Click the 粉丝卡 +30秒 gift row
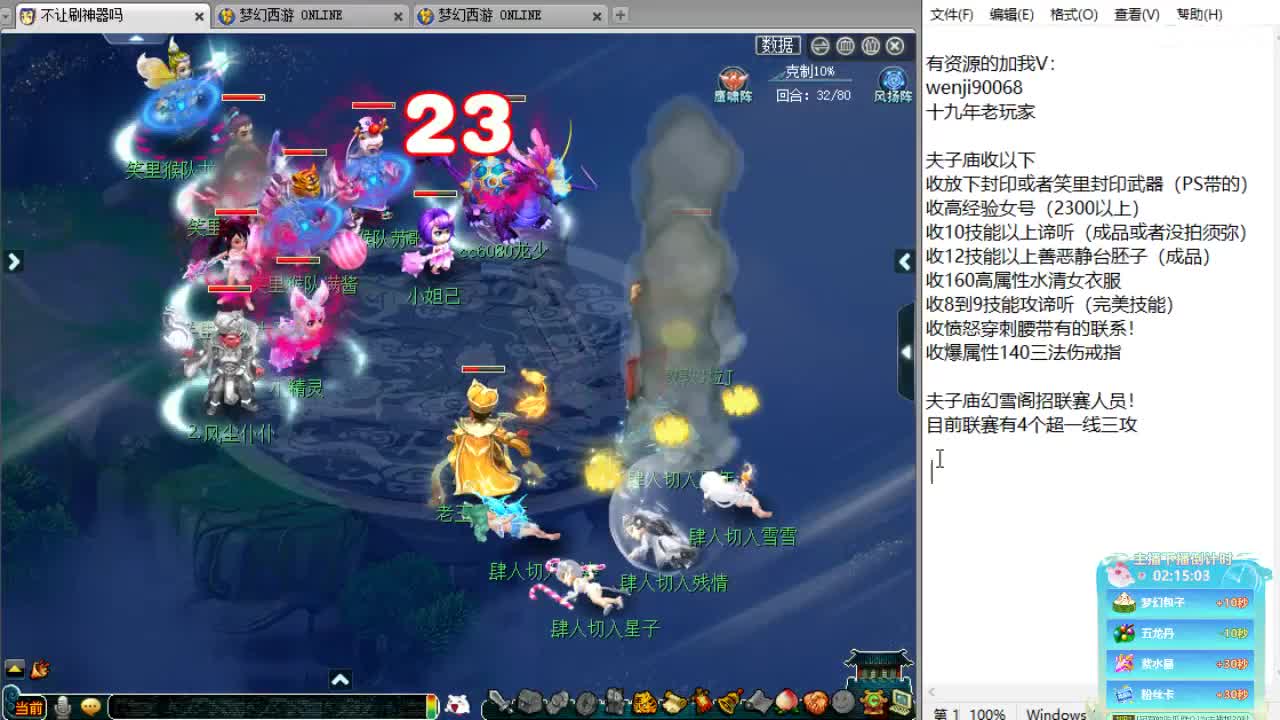The width and height of the screenshot is (1280, 720). pos(1180,694)
